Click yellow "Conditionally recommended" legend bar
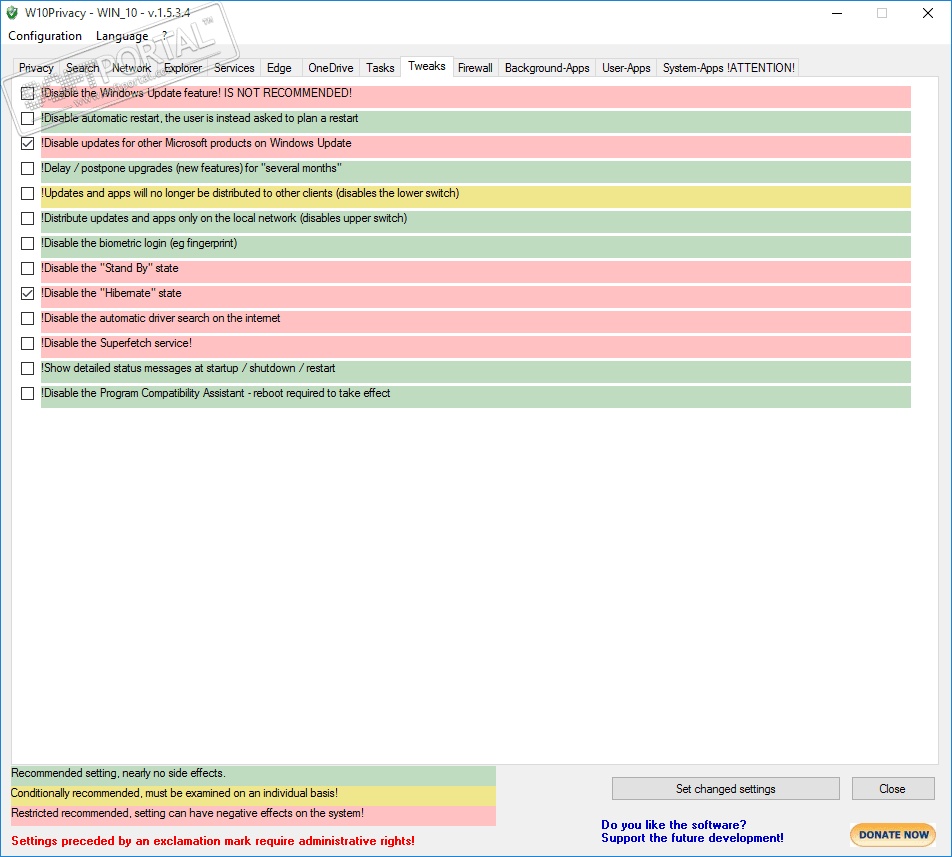The width and height of the screenshot is (952, 857). 253,796
